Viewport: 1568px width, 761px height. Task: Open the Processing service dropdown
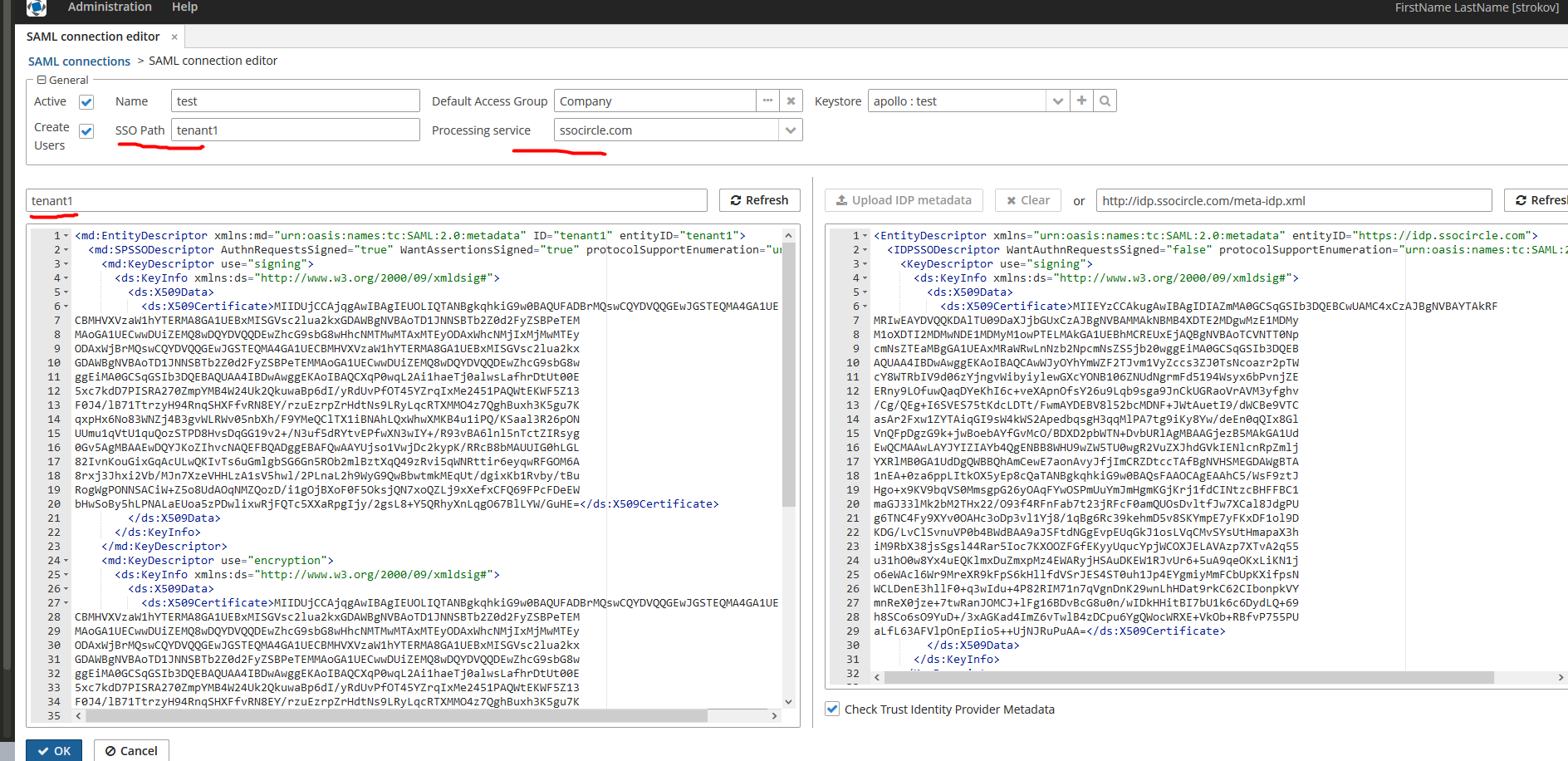point(791,130)
